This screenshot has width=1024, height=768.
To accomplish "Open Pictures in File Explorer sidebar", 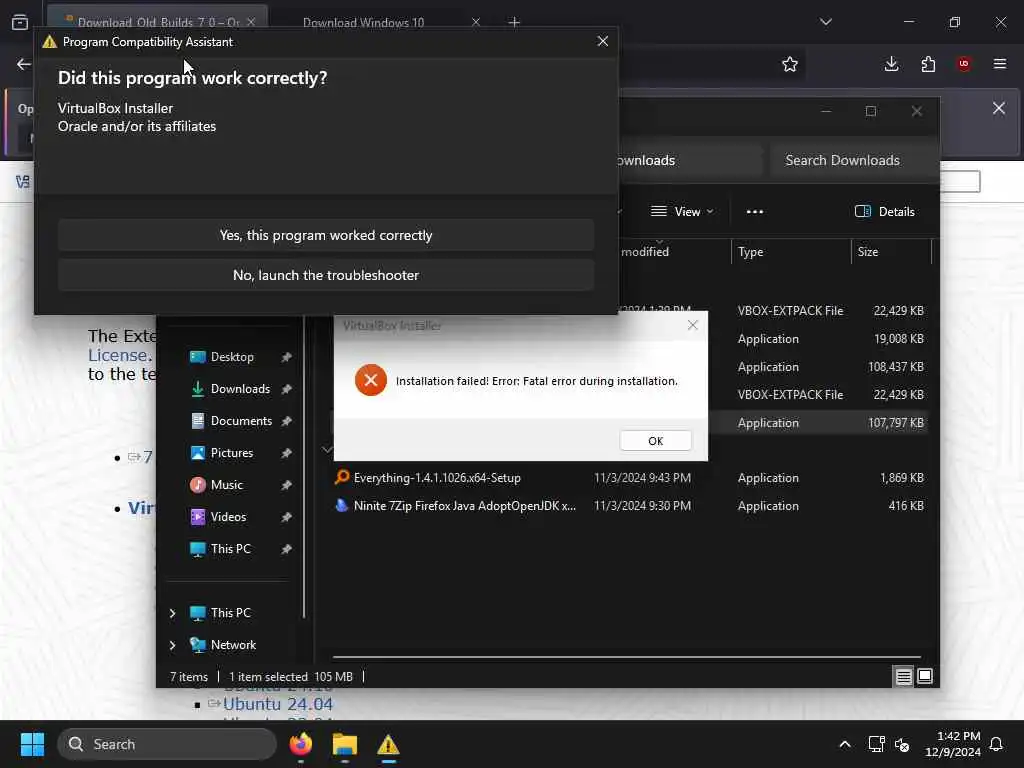I will coord(232,453).
